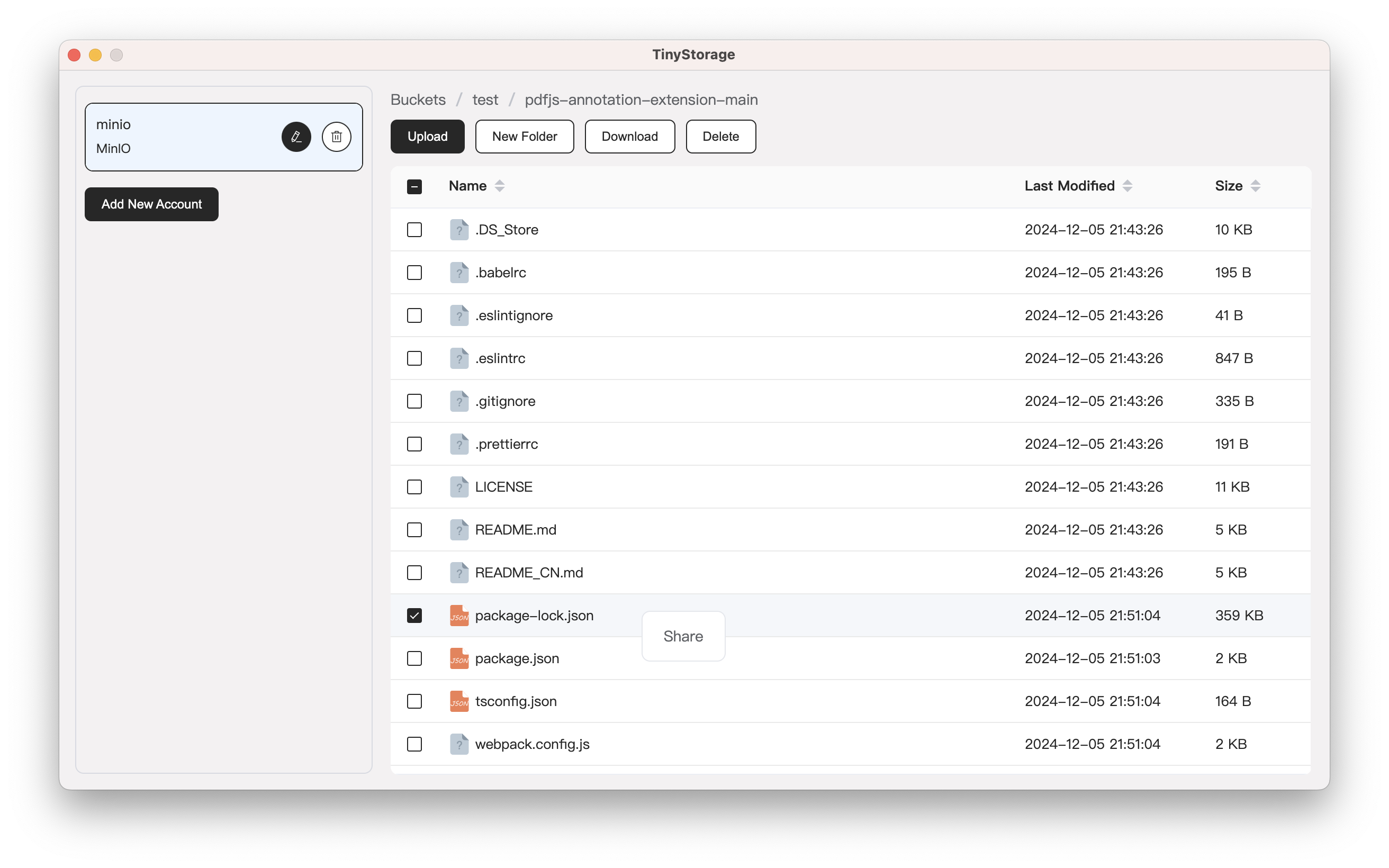
Task: Open the Buckets breadcrumb
Action: (417, 100)
